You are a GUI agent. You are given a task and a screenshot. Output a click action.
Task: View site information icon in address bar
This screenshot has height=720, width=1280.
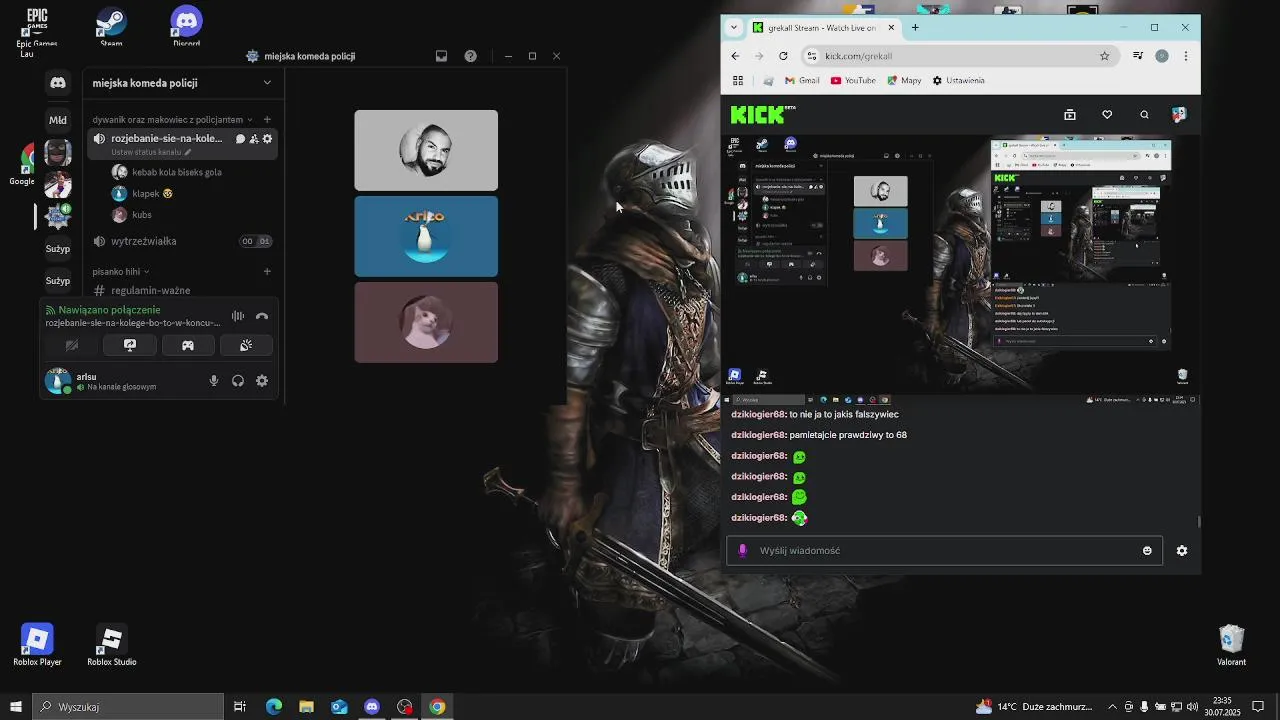pyautogui.click(x=812, y=56)
